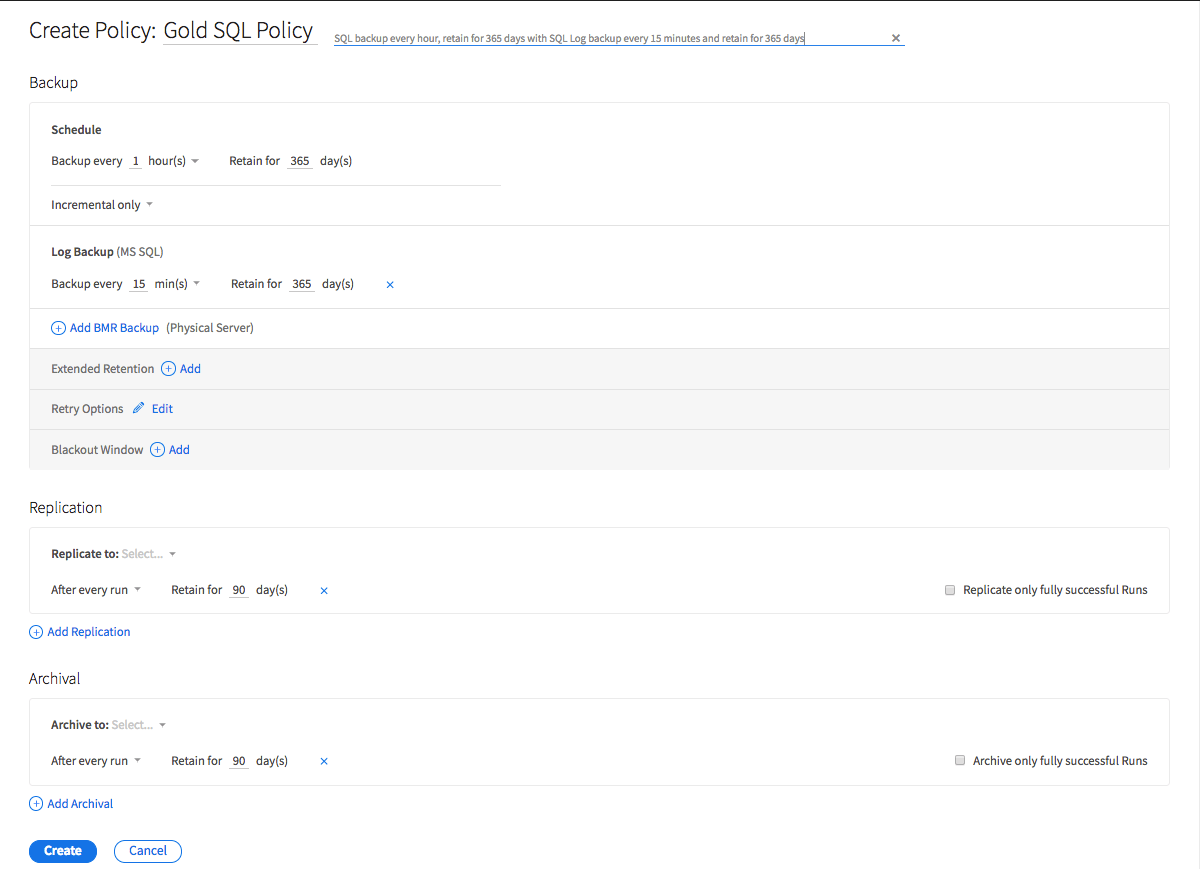Delete the replication row using X icon
Screen dimensions: 1200x869
click(x=324, y=591)
